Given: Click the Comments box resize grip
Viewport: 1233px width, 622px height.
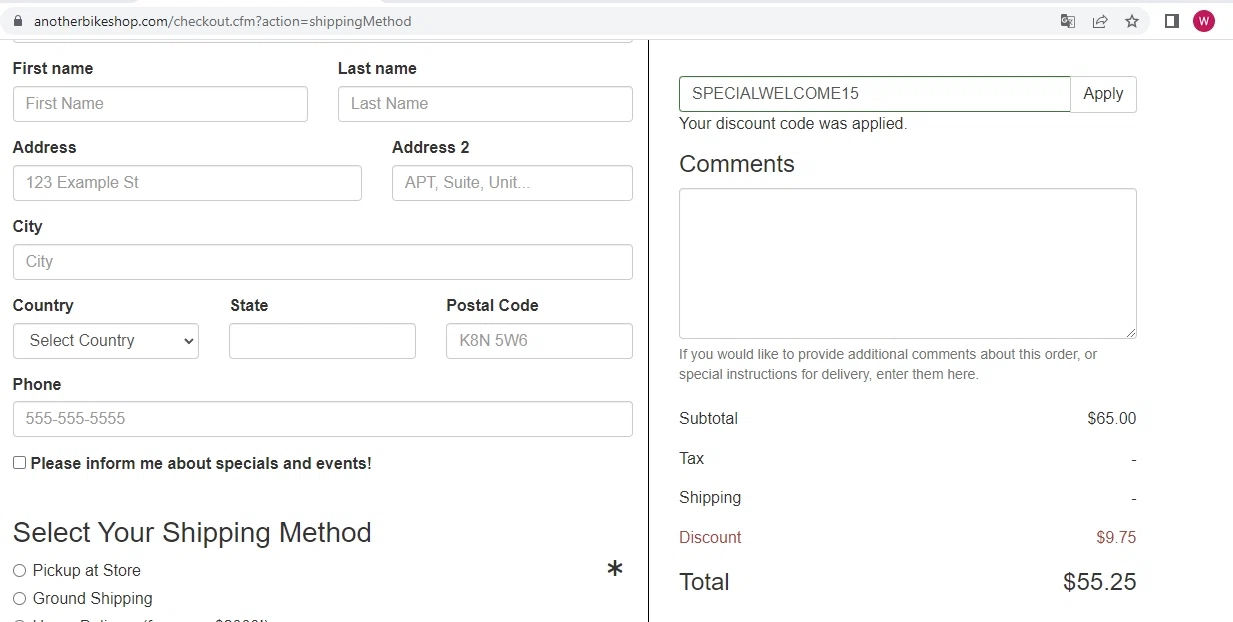Looking at the screenshot, I should (1131, 333).
